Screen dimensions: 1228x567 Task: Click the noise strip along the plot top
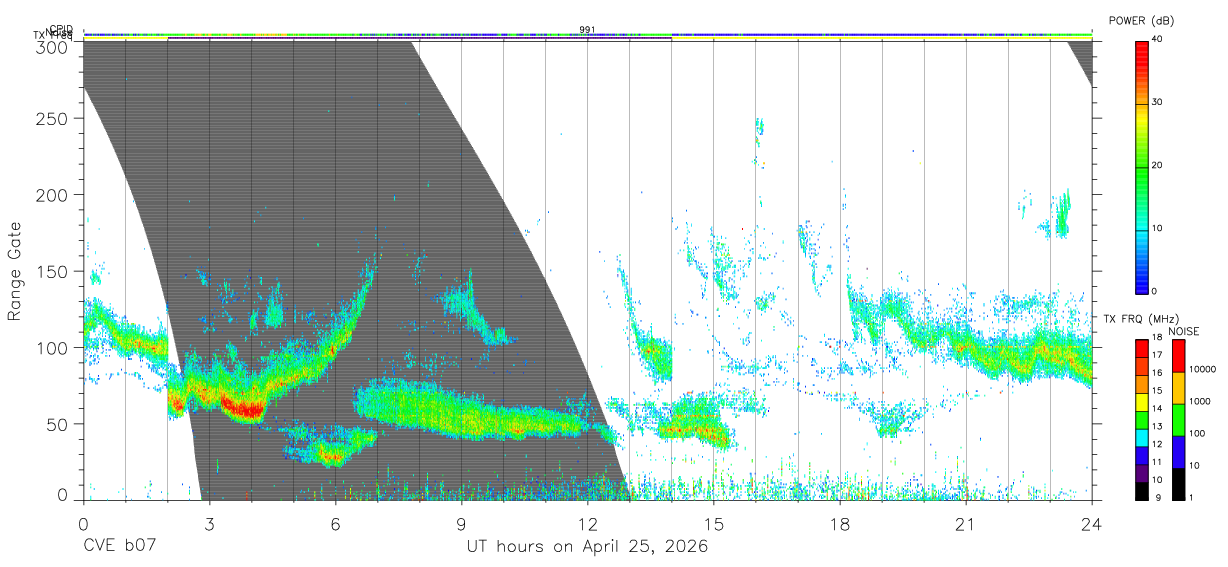point(587,34)
